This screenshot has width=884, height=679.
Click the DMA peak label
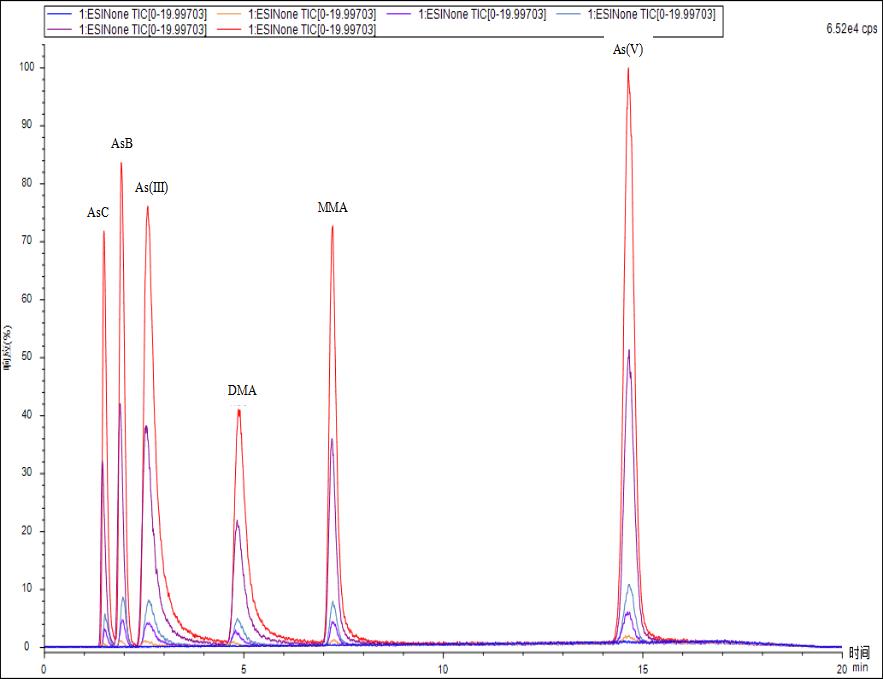click(x=242, y=390)
